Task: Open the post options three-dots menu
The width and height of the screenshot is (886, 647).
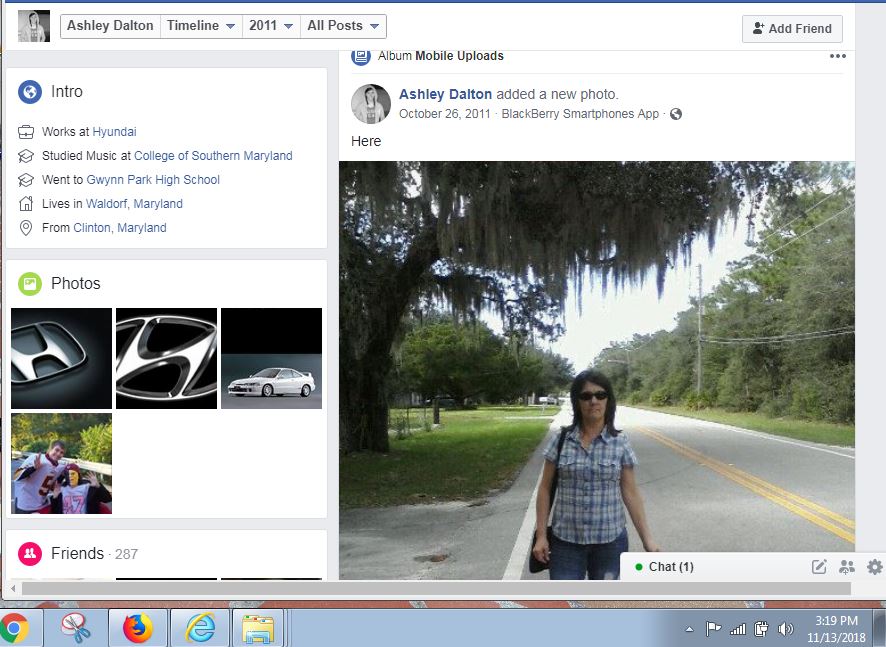Action: pyautogui.click(x=837, y=56)
